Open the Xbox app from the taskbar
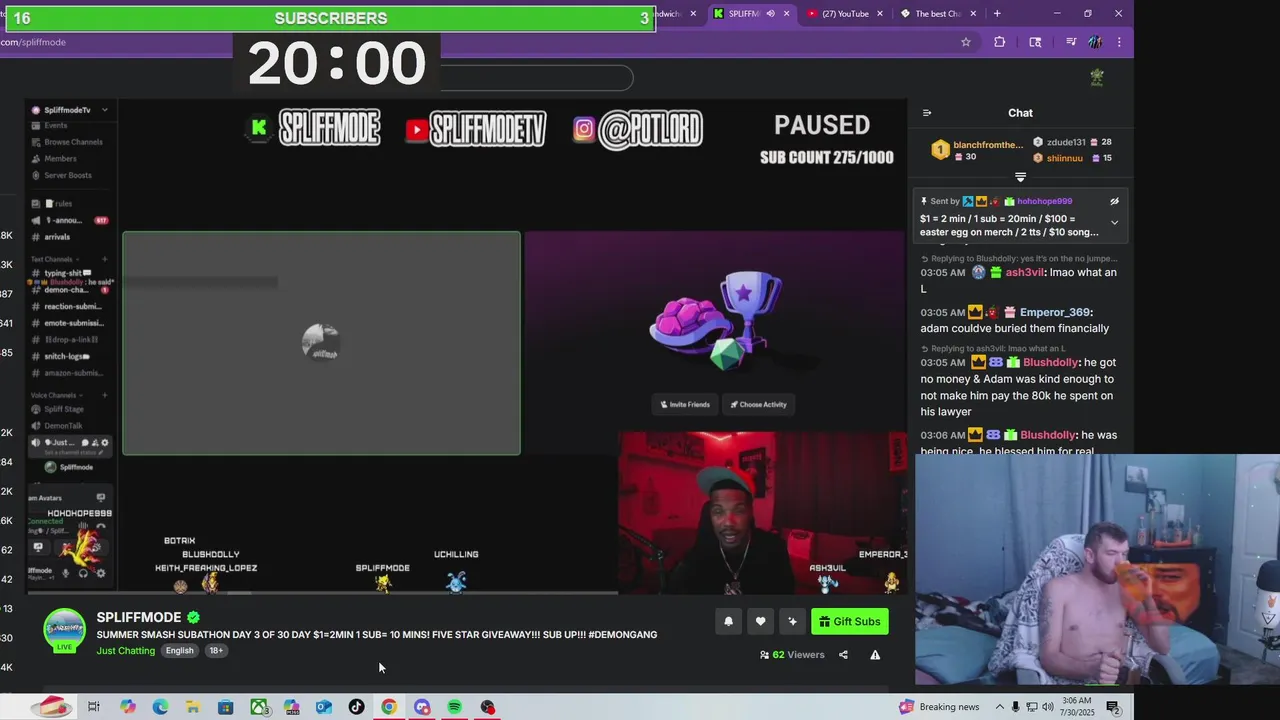1280x720 pixels. [259, 707]
